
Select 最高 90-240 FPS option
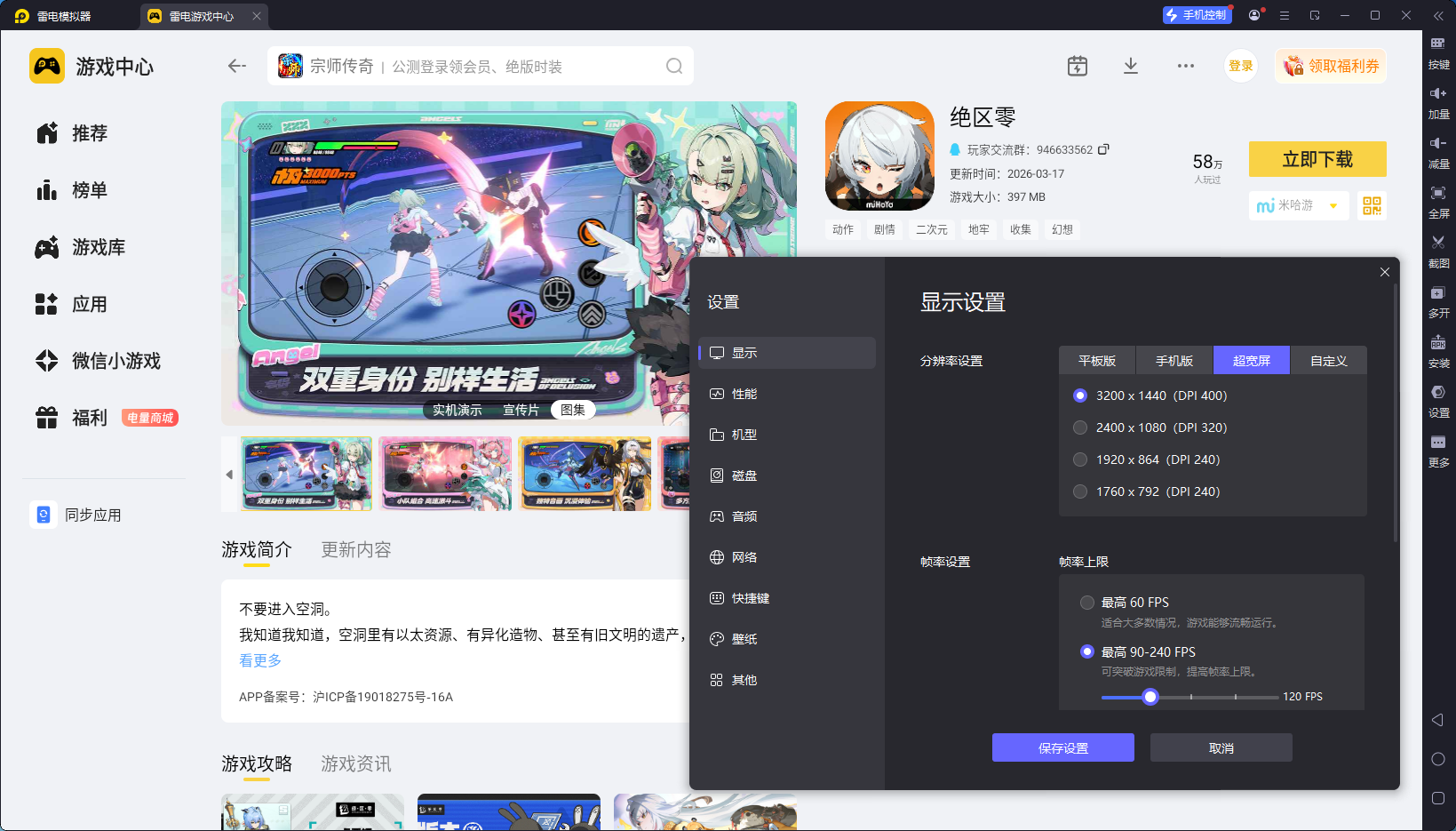(x=1086, y=651)
